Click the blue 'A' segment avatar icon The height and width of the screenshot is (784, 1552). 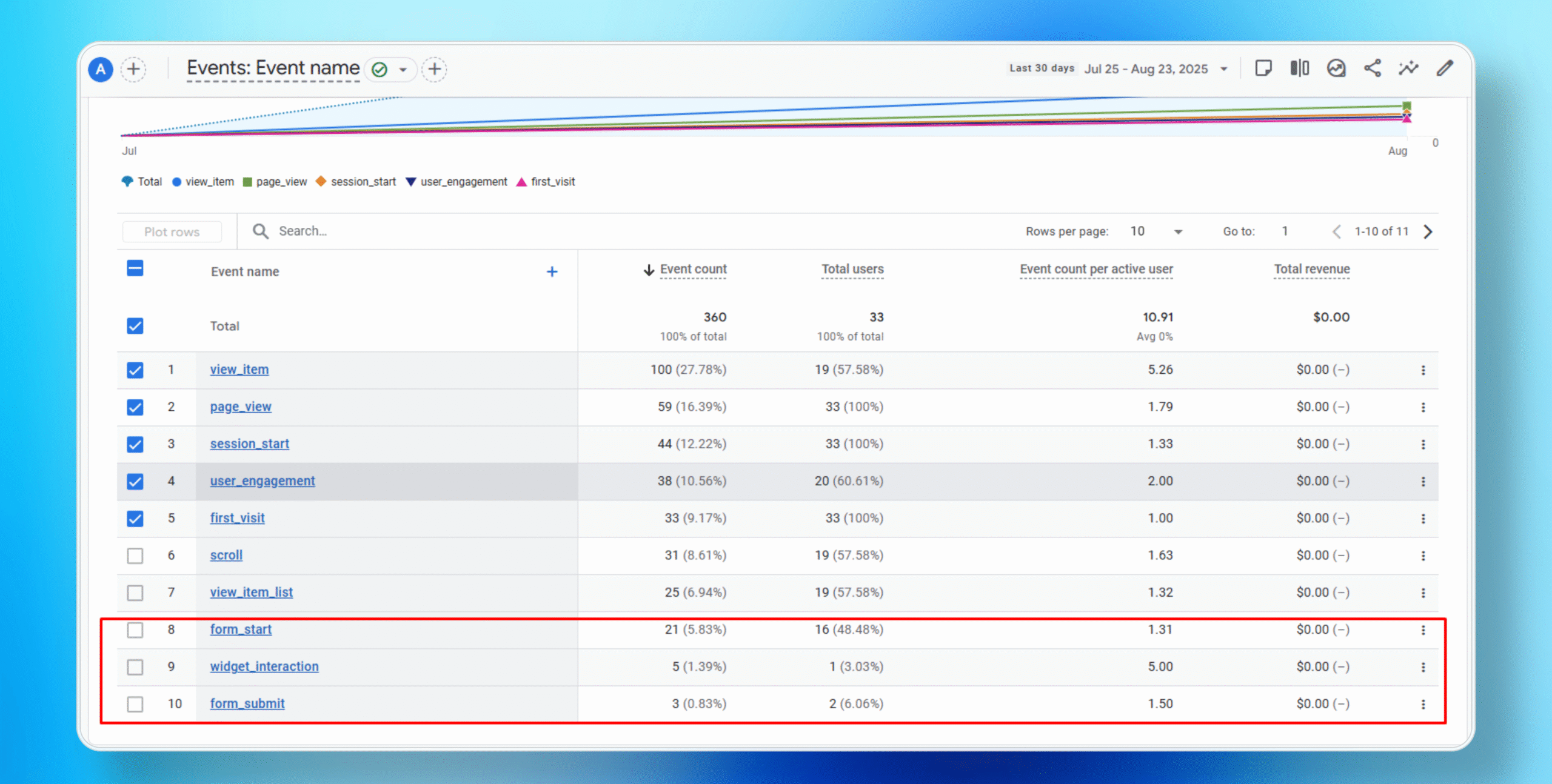click(101, 69)
